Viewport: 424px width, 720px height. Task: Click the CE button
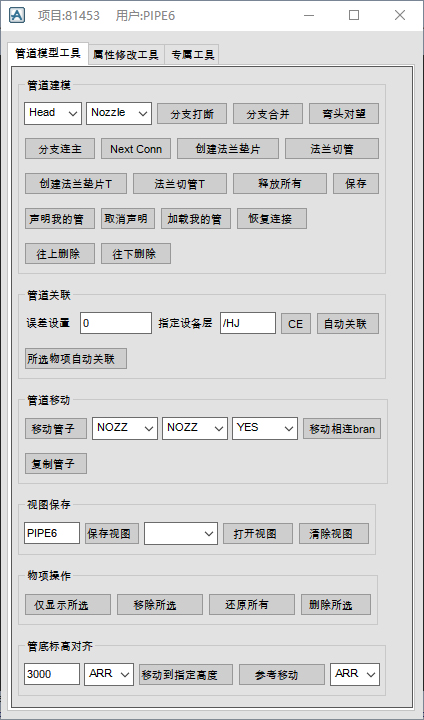[296, 324]
